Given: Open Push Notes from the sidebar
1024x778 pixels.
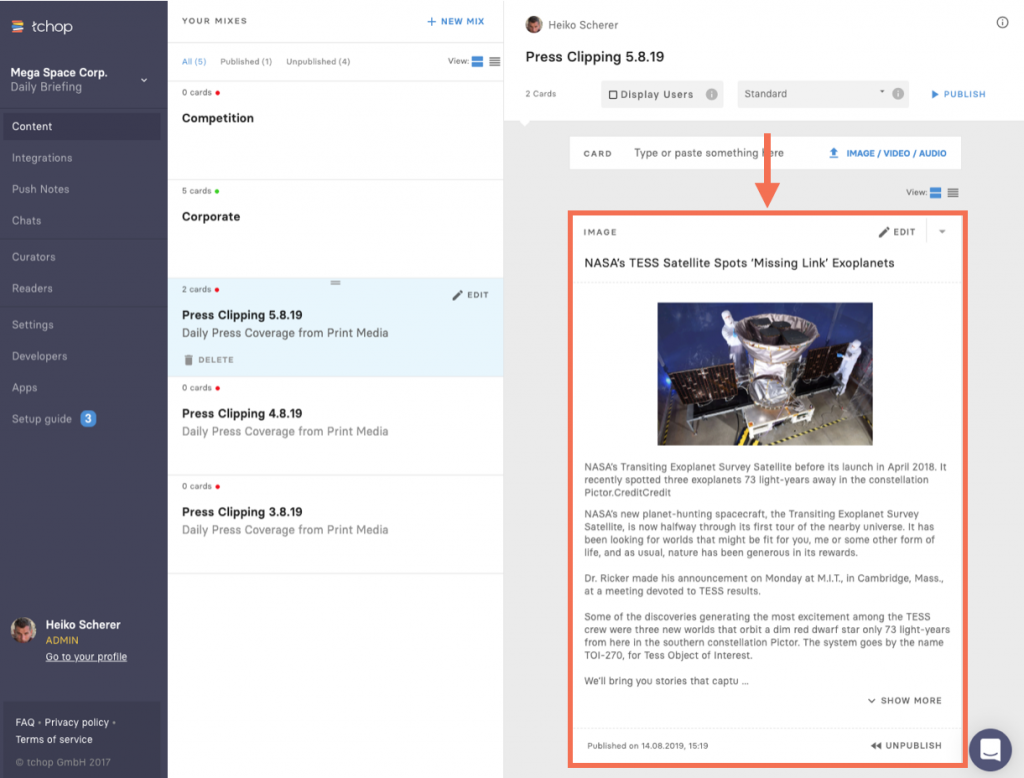Looking at the screenshot, I should 40,189.
